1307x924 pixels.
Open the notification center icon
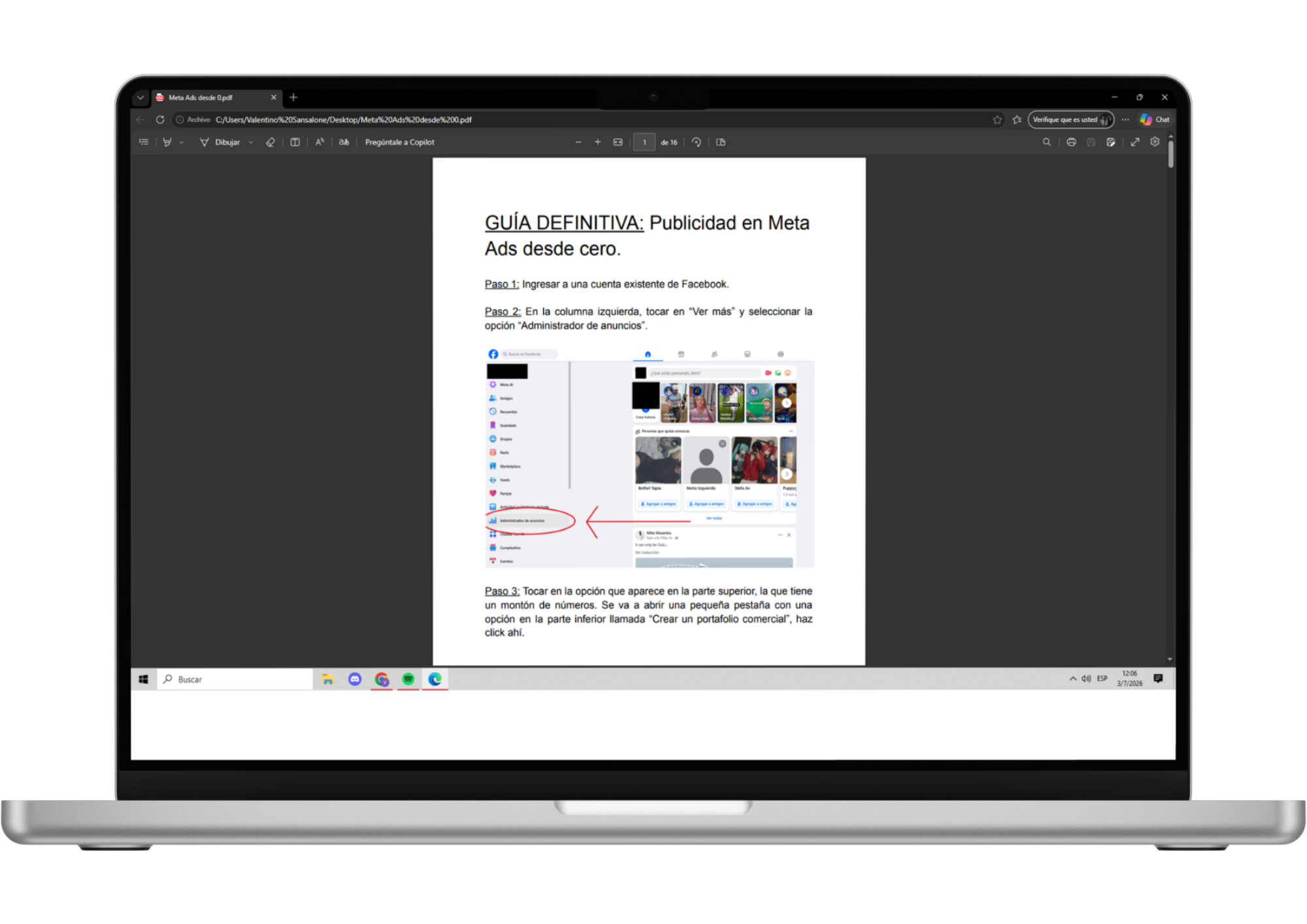1158,679
